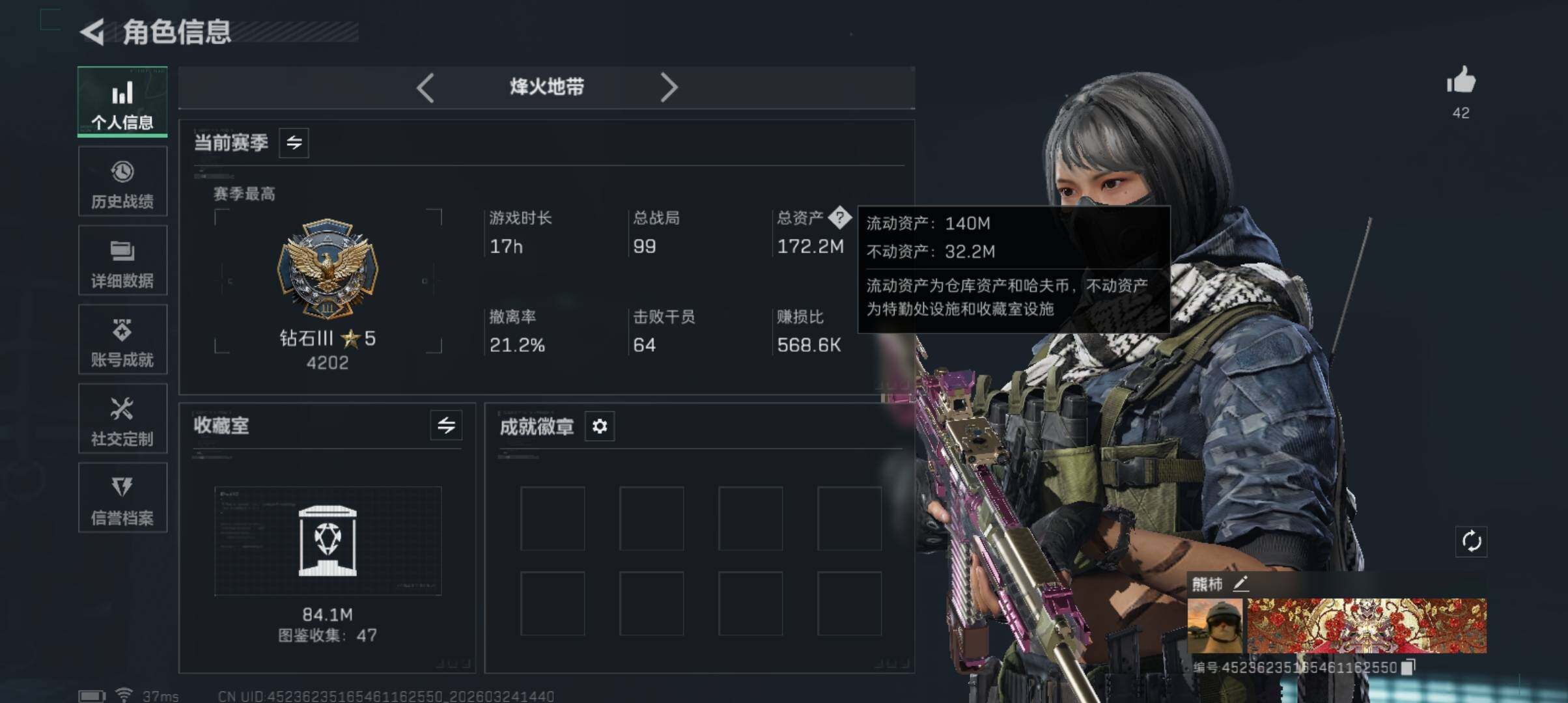Viewport: 1568px width, 703px height.
Task: Rotate character with the refresh icon
Action: (1471, 541)
